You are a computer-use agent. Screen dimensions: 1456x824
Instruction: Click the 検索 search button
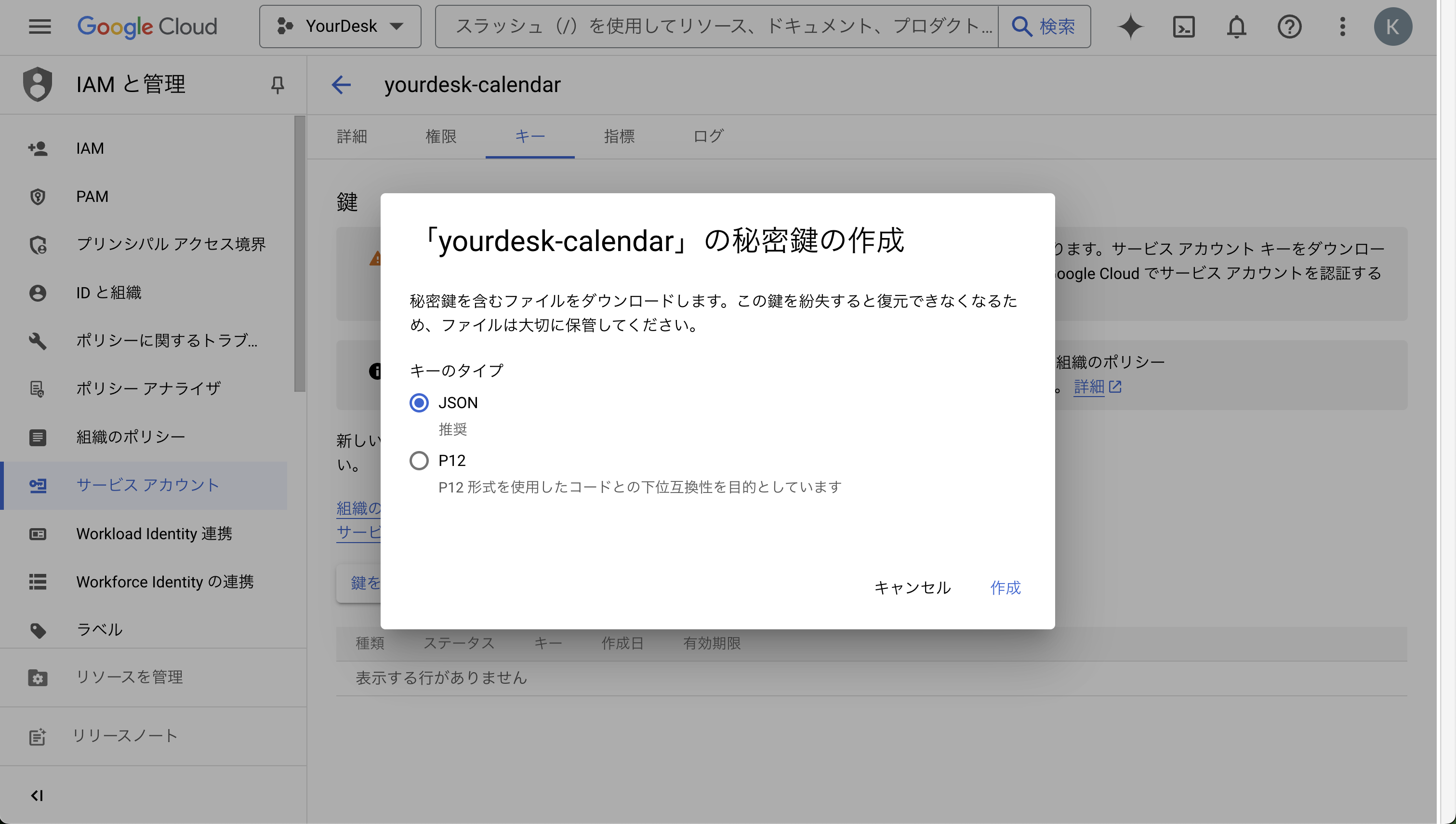[x=1044, y=27]
